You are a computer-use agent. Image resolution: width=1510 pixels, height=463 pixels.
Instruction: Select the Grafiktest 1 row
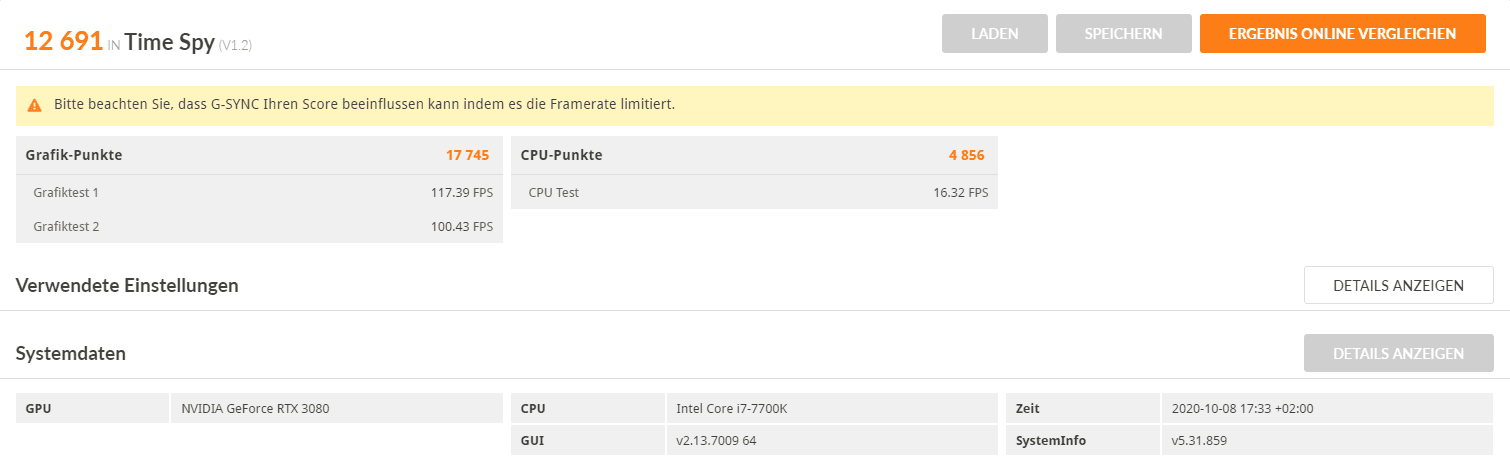point(259,192)
